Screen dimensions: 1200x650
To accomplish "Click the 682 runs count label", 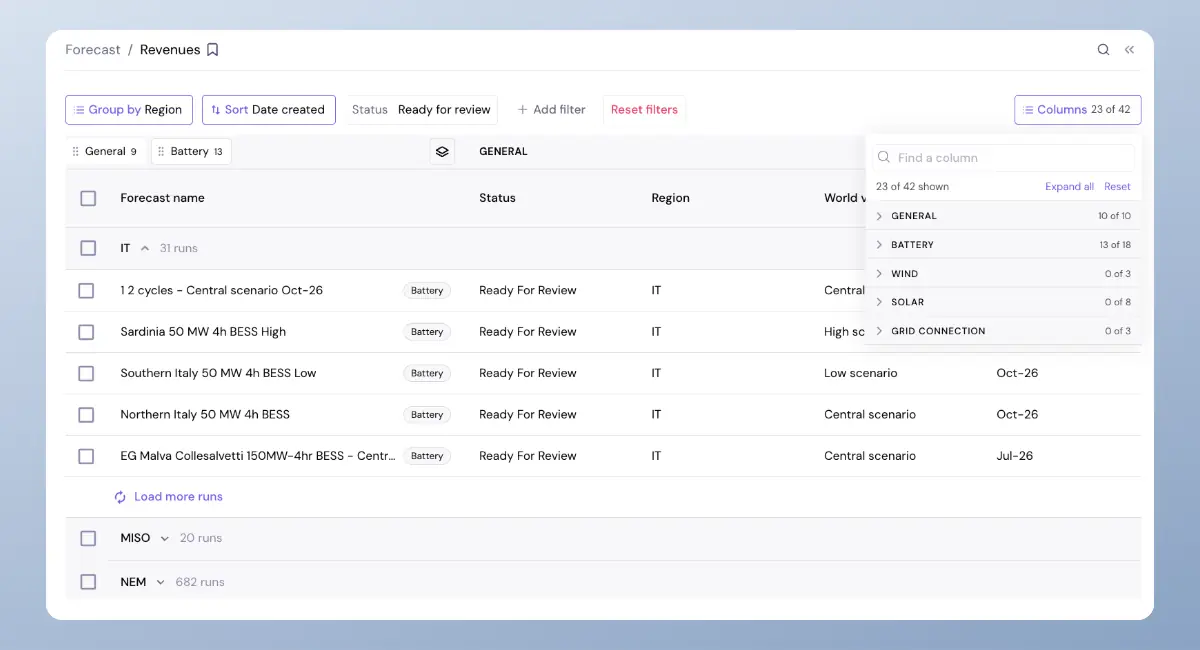I will [200, 582].
